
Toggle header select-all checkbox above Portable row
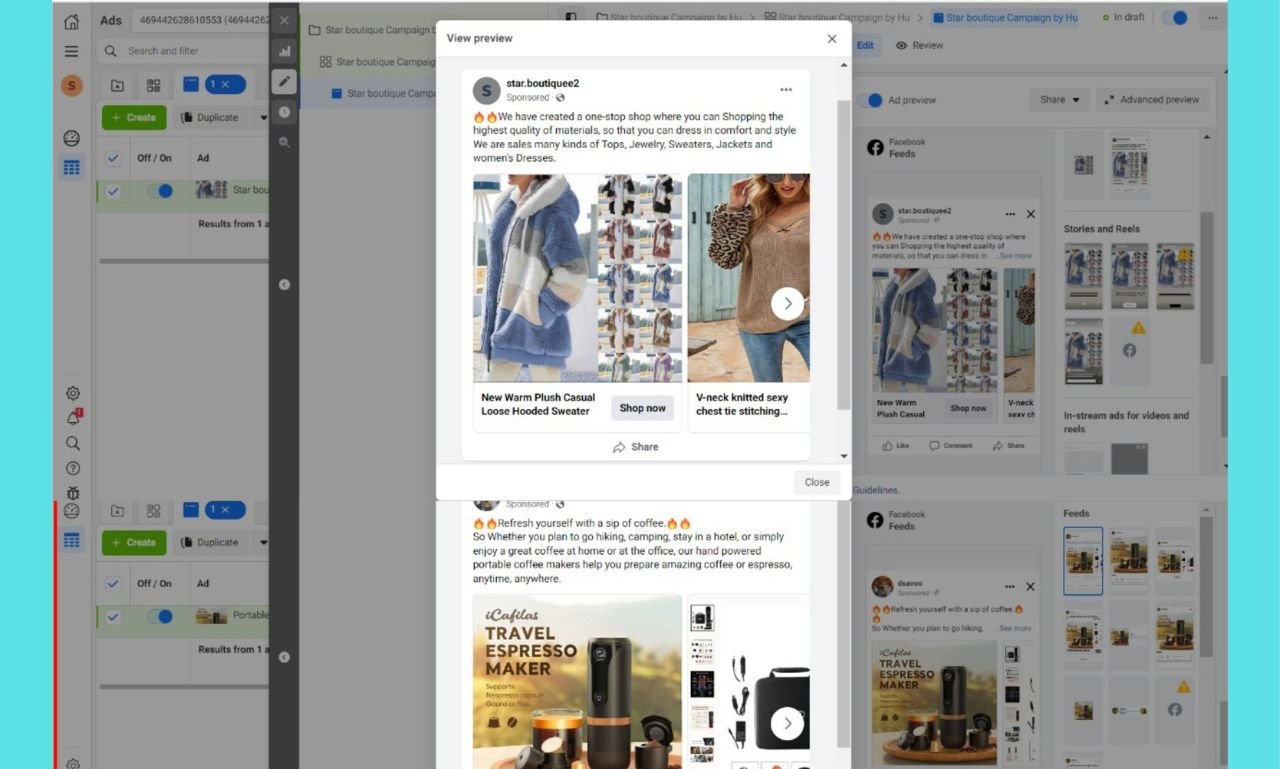click(113, 583)
